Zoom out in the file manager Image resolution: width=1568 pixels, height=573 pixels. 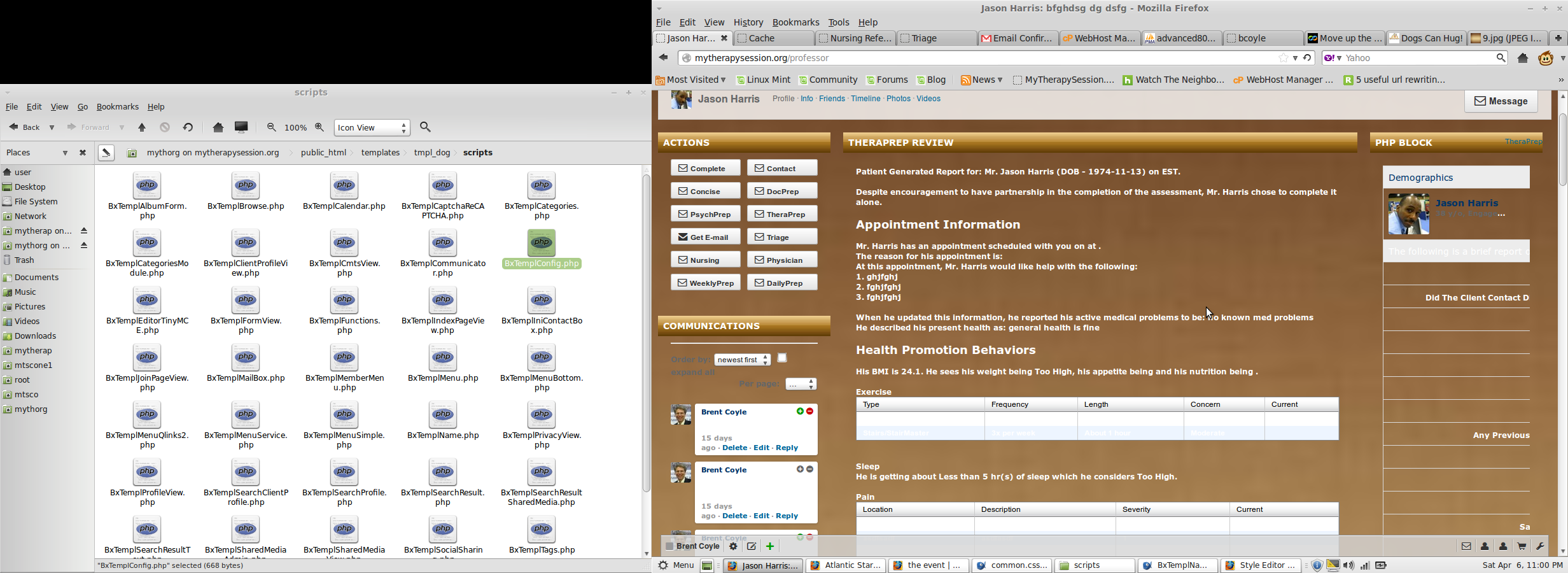[x=272, y=127]
